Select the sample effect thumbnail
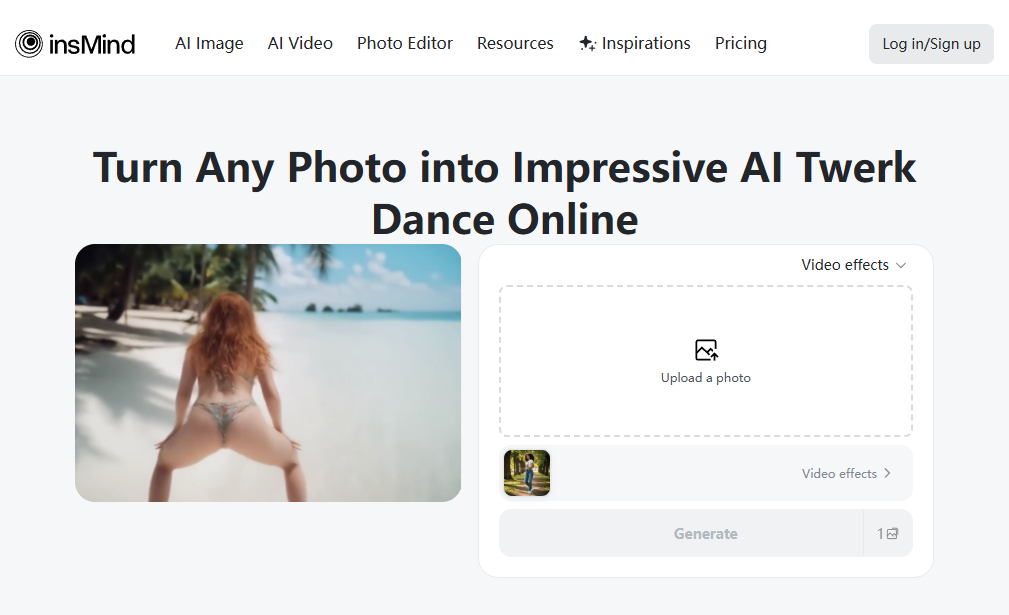Viewport: 1009px width, 615px height. (x=526, y=472)
